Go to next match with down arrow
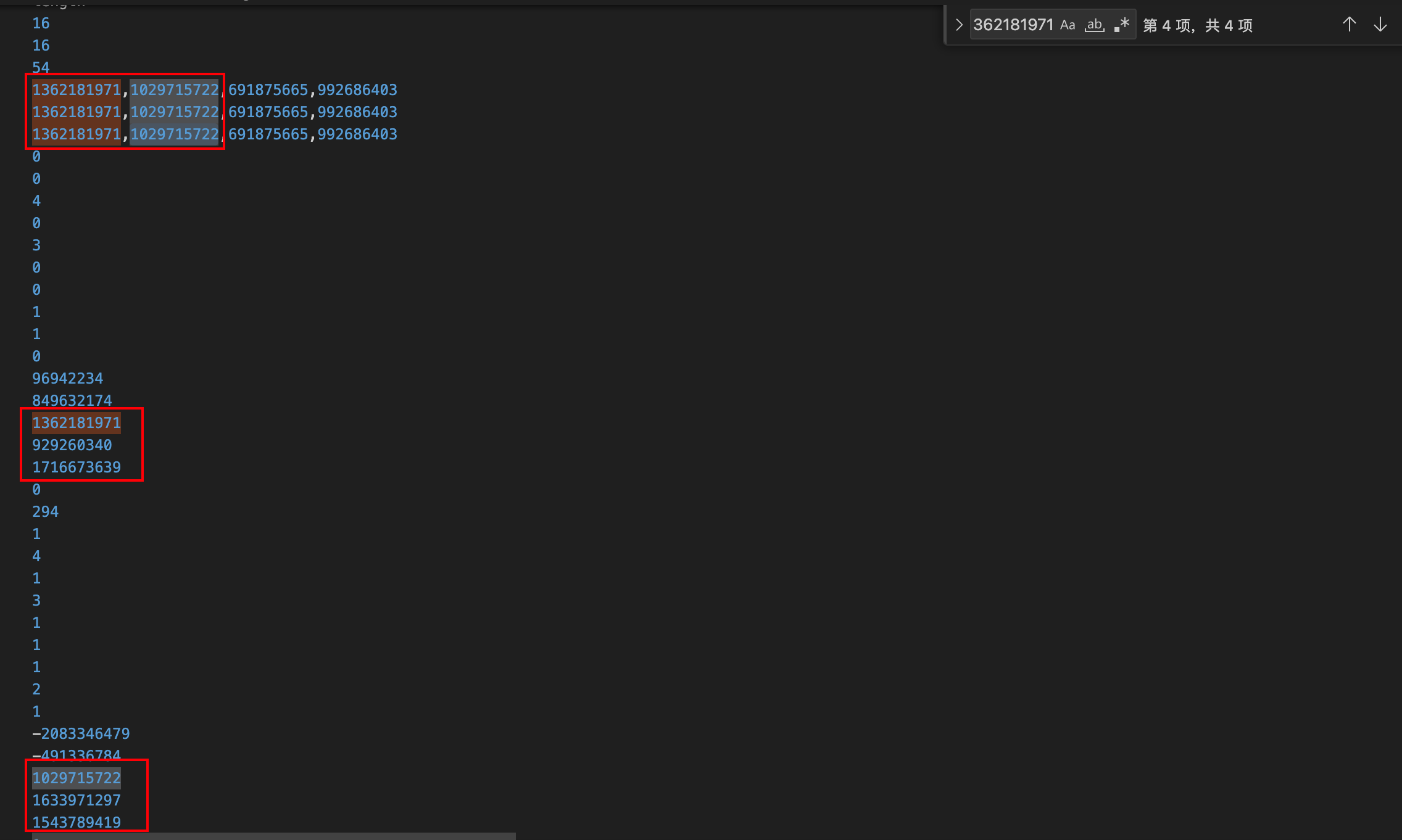 click(1380, 25)
